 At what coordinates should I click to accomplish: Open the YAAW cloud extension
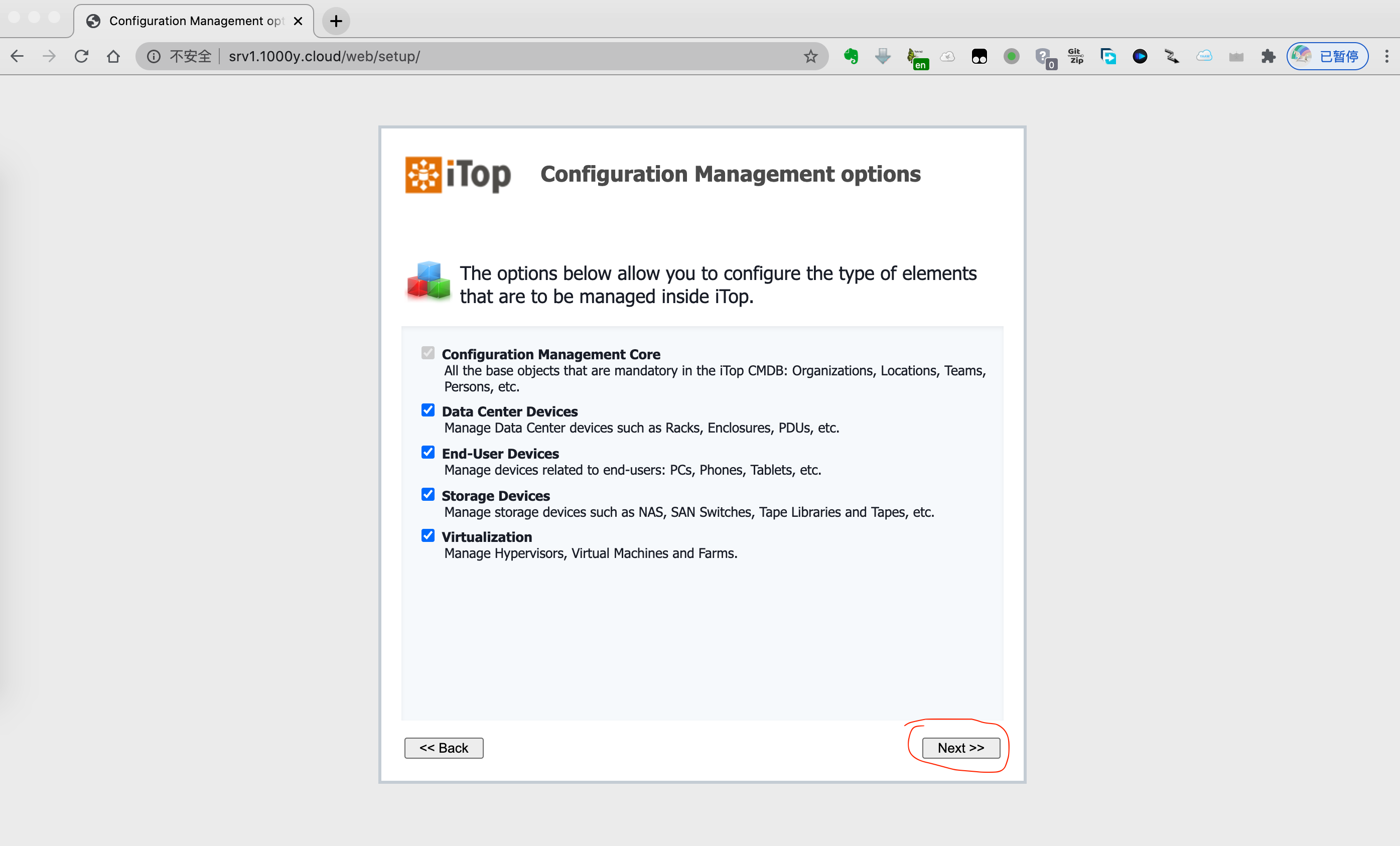(x=1204, y=56)
